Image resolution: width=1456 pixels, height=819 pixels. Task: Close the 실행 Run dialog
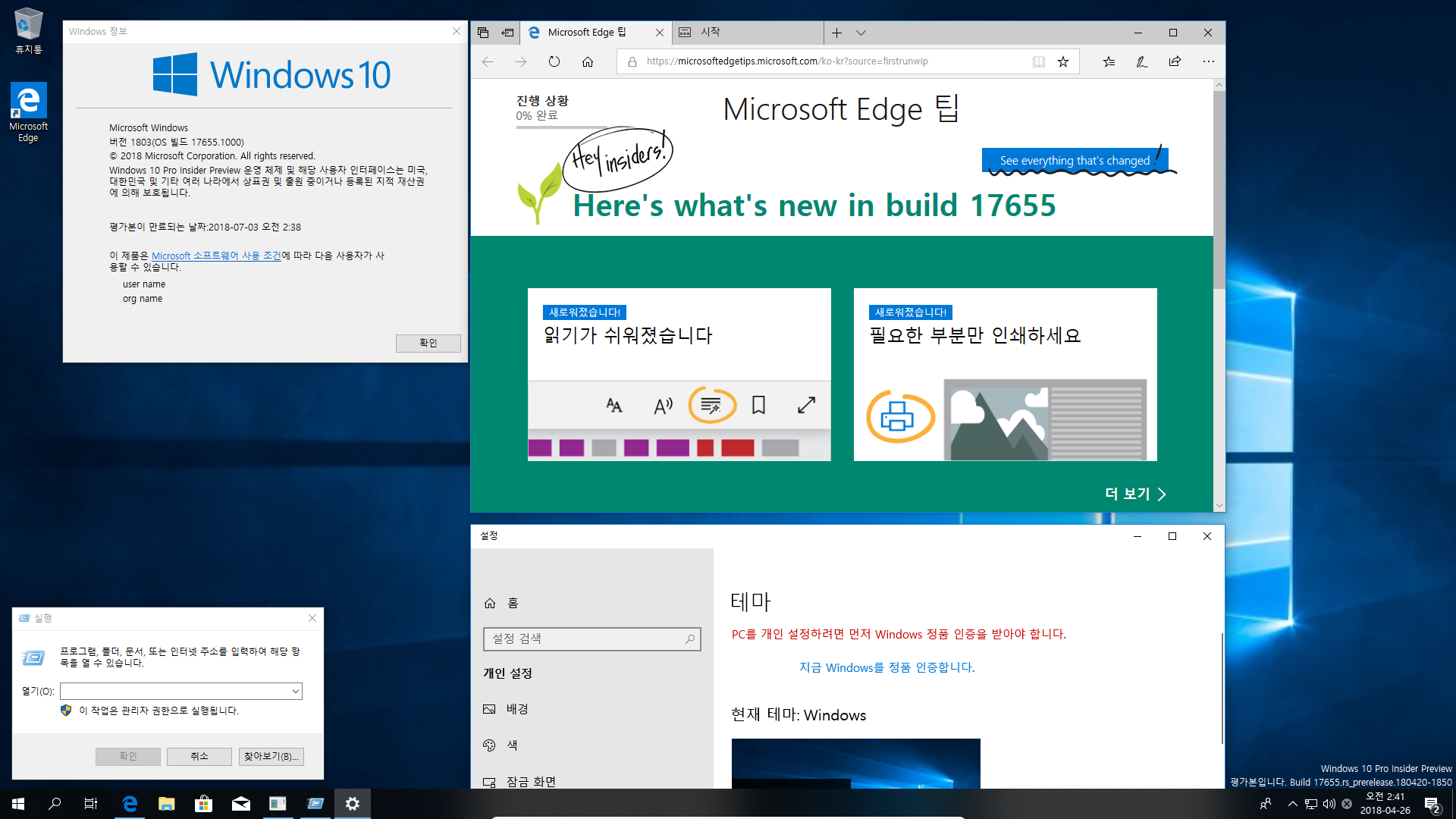(312, 618)
